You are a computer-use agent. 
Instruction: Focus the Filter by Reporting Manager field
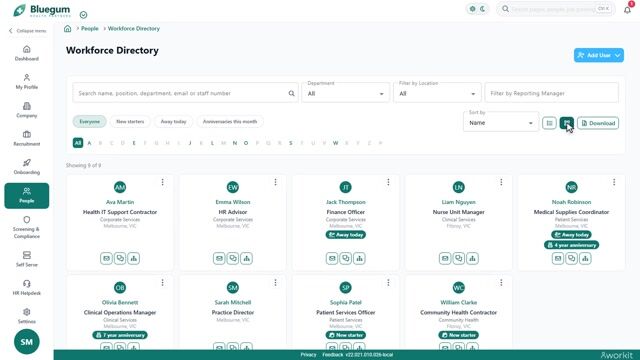(551, 93)
